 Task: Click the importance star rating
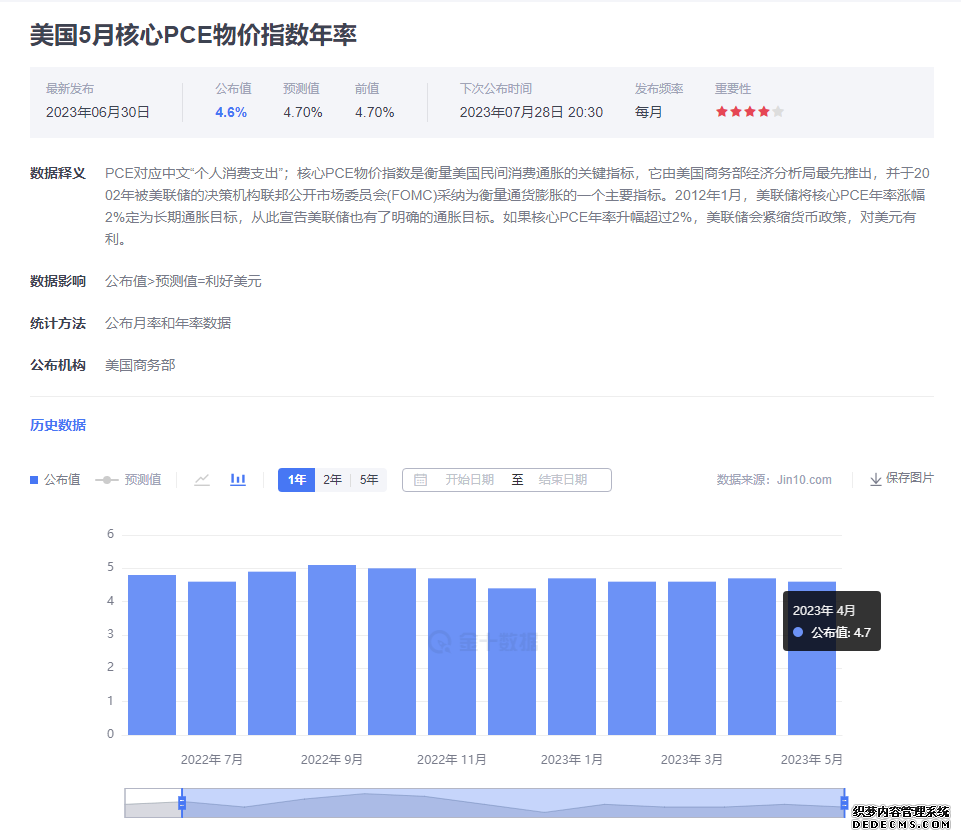(750, 112)
